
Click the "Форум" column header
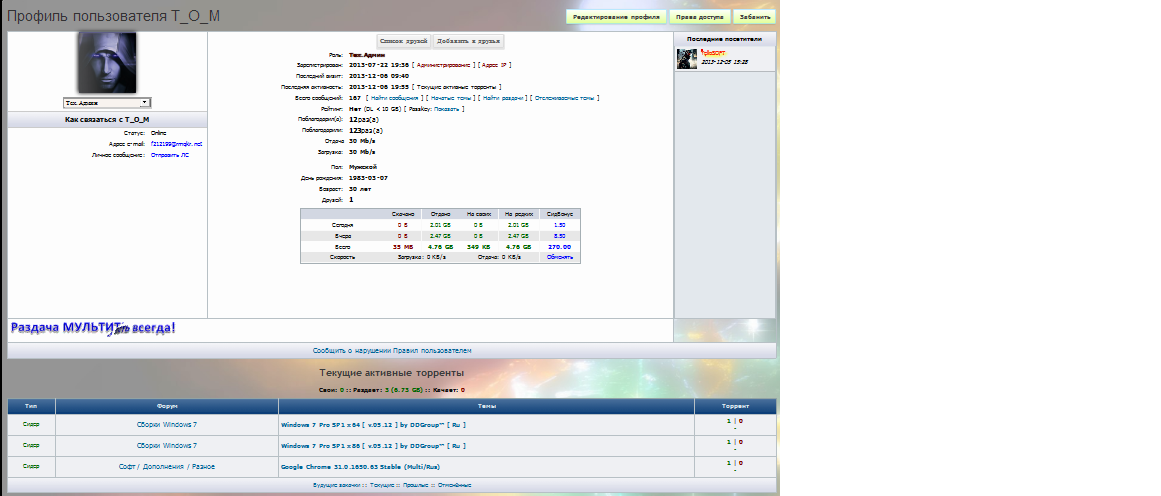click(167, 406)
